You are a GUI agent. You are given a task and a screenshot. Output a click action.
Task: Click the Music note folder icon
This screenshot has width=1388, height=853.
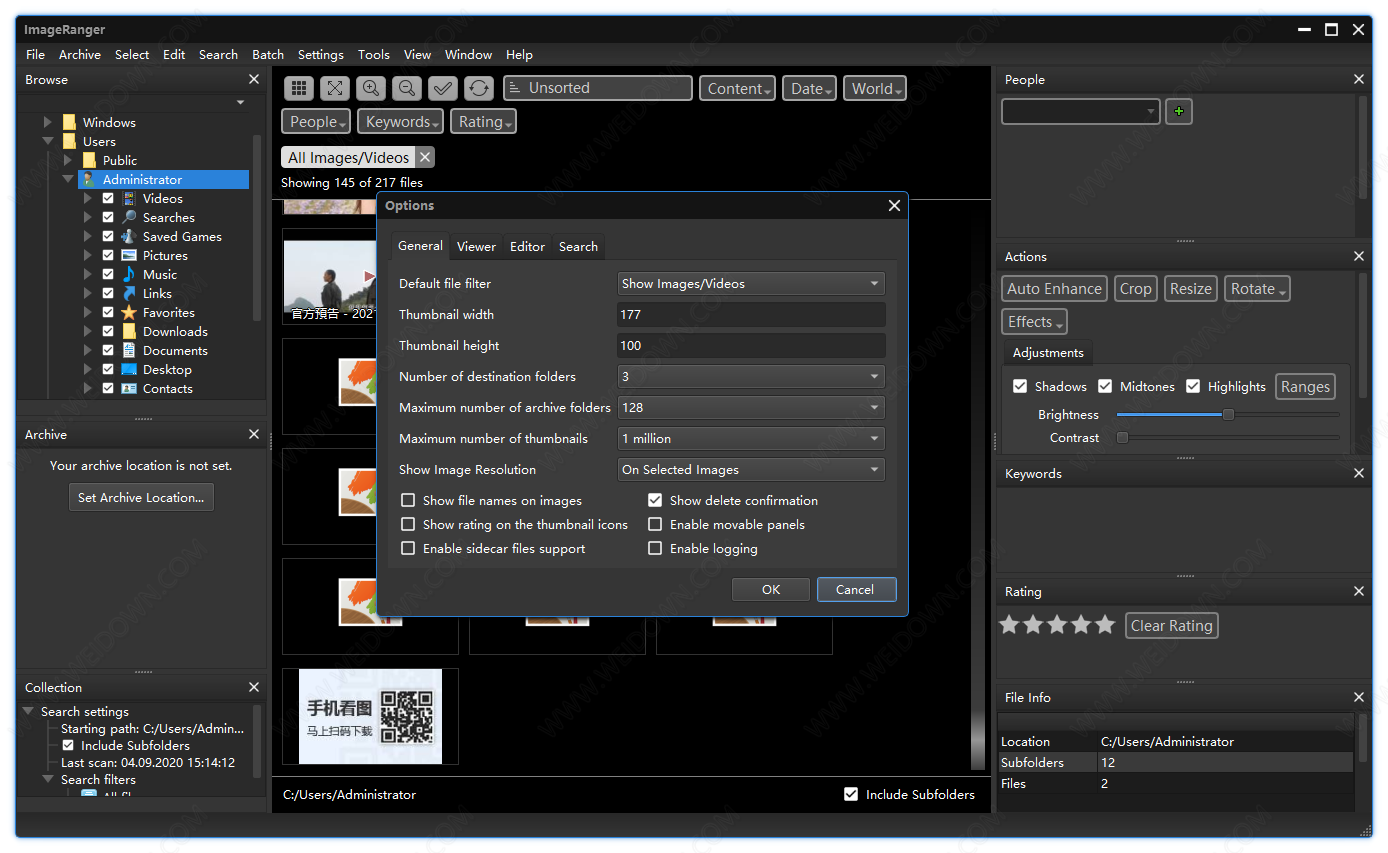point(129,275)
